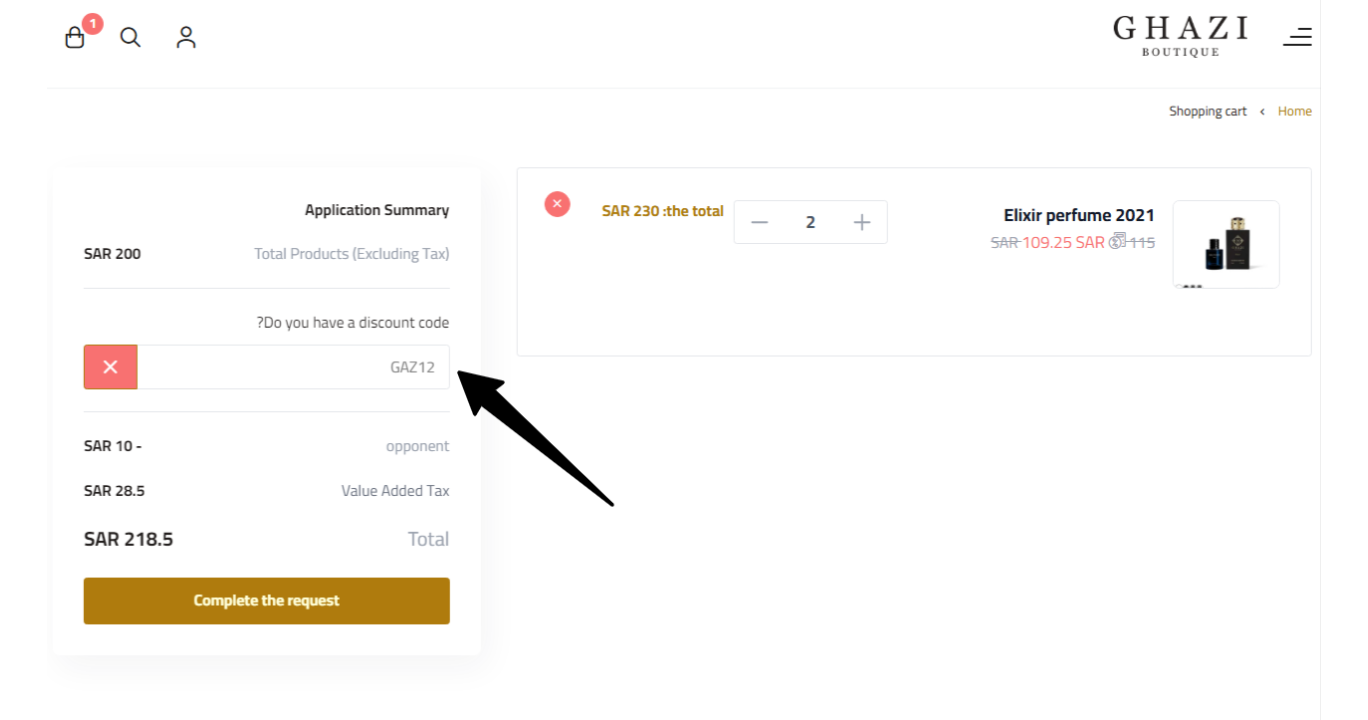The height and width of the screenshot is (720, 1368).
Task: Click the quantity field showing 2
Action: (x=810, y=222)
